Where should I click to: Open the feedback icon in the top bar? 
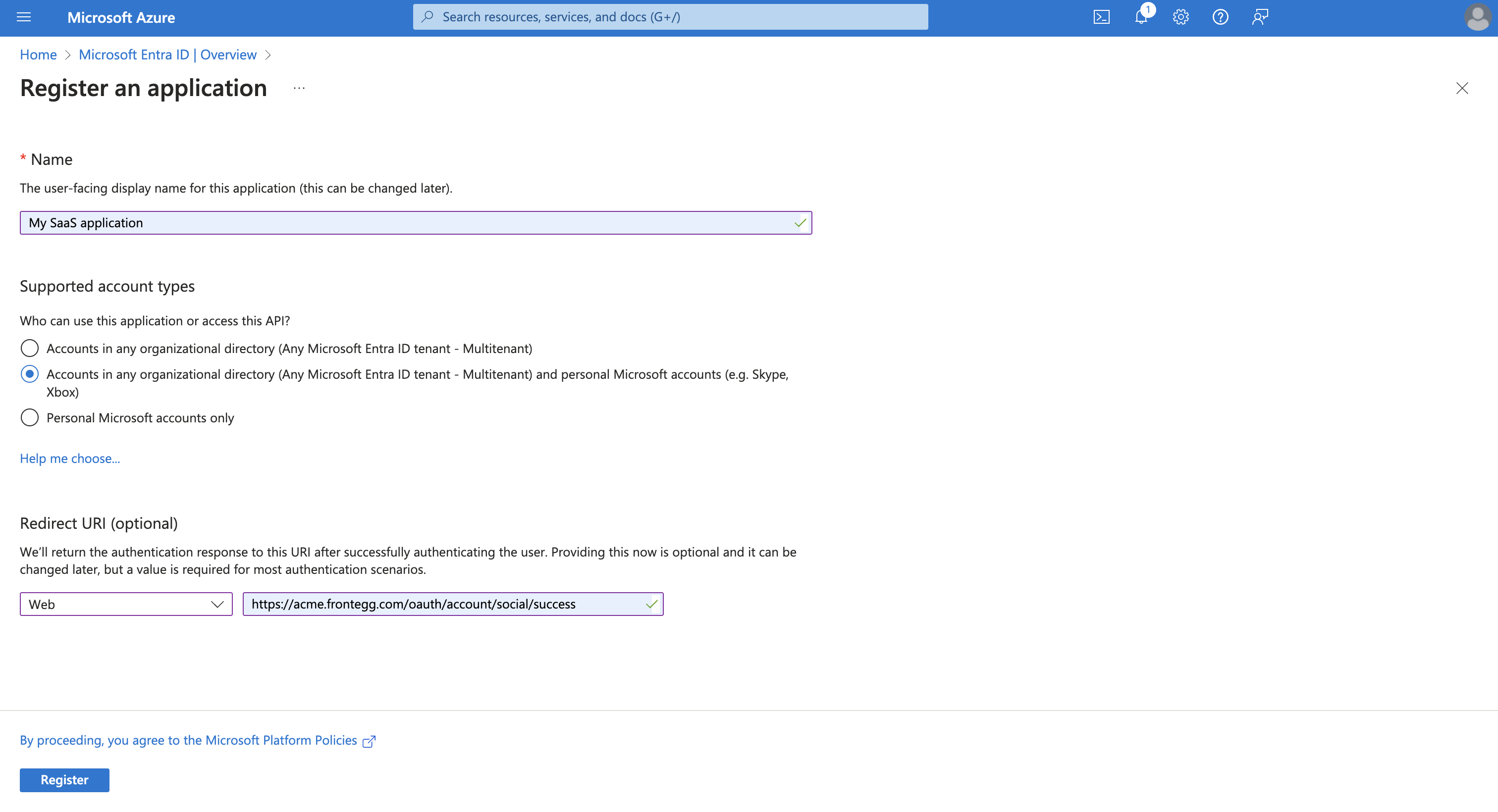[x=1260, y=17]
